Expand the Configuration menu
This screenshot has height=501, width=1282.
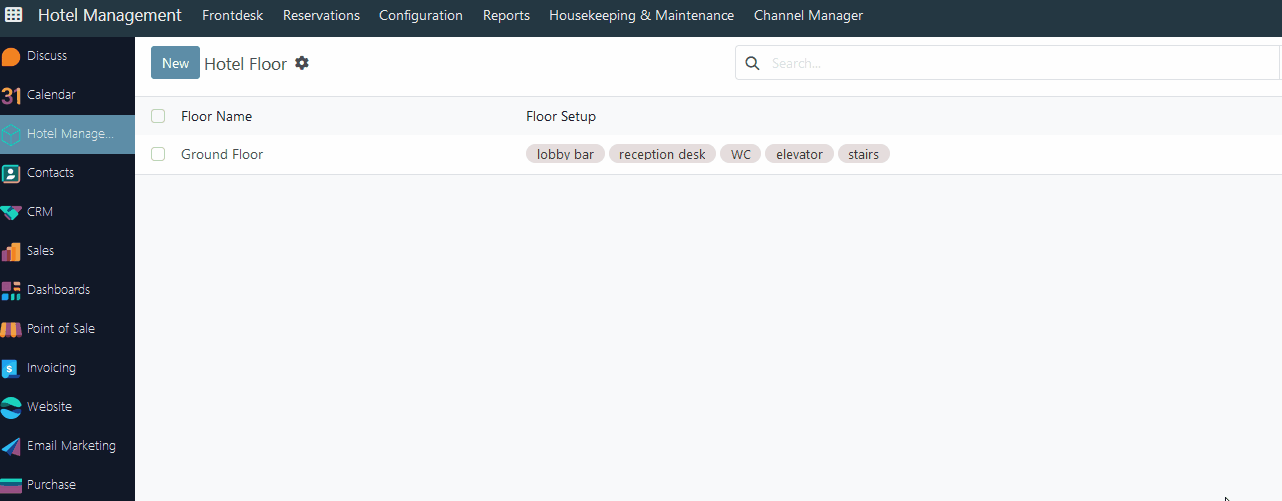coord(420,15)
